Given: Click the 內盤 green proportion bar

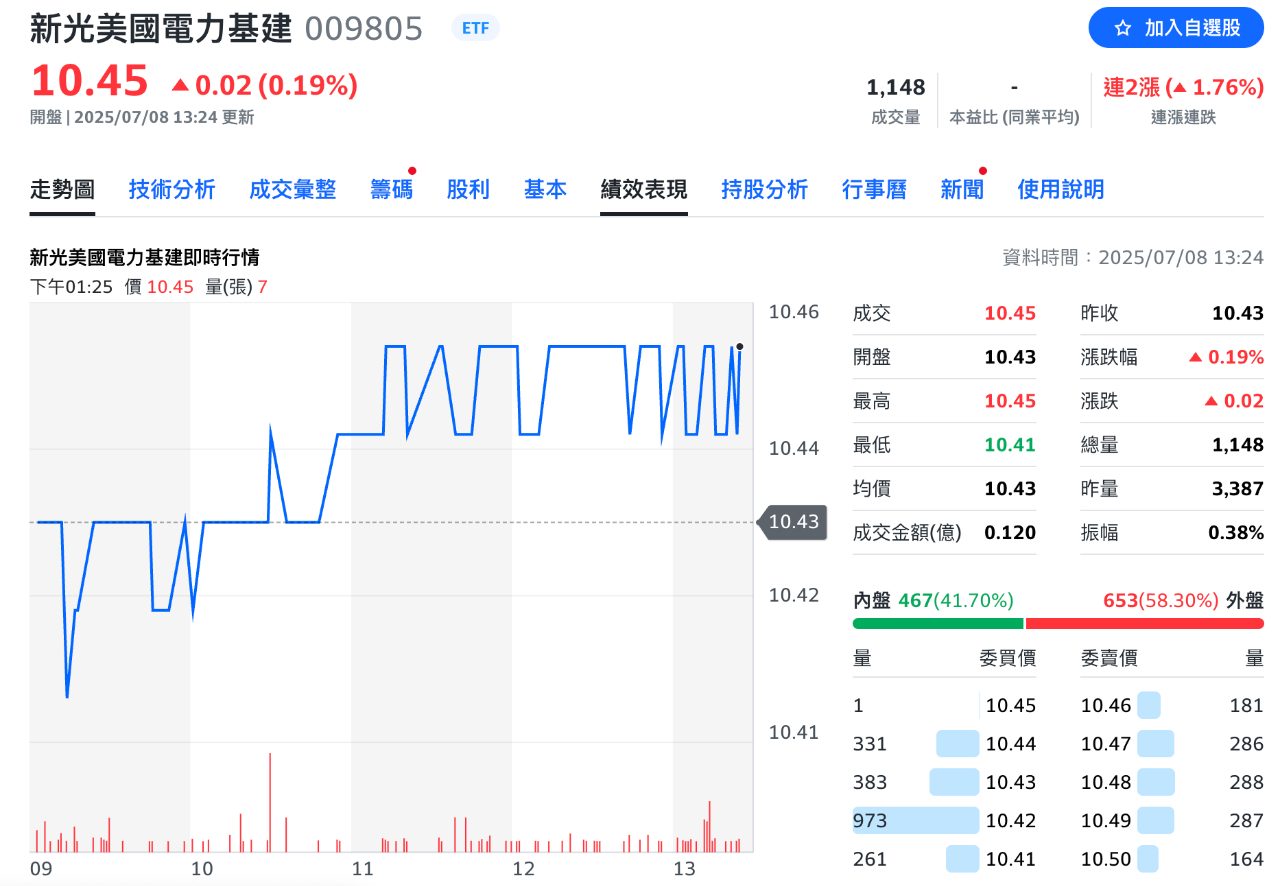Looking at the screenshot, I should [x=938, y=624].
